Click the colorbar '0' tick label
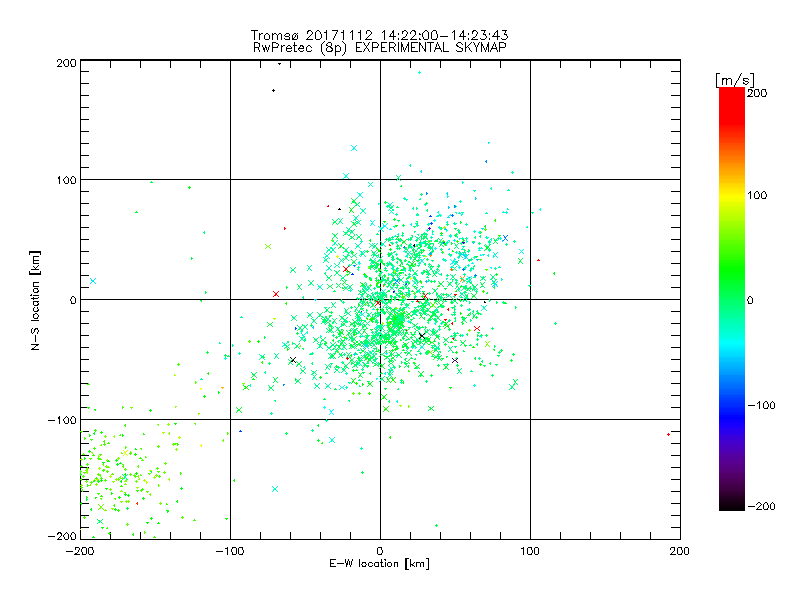800x600 pixels. [x=750, y=301]
